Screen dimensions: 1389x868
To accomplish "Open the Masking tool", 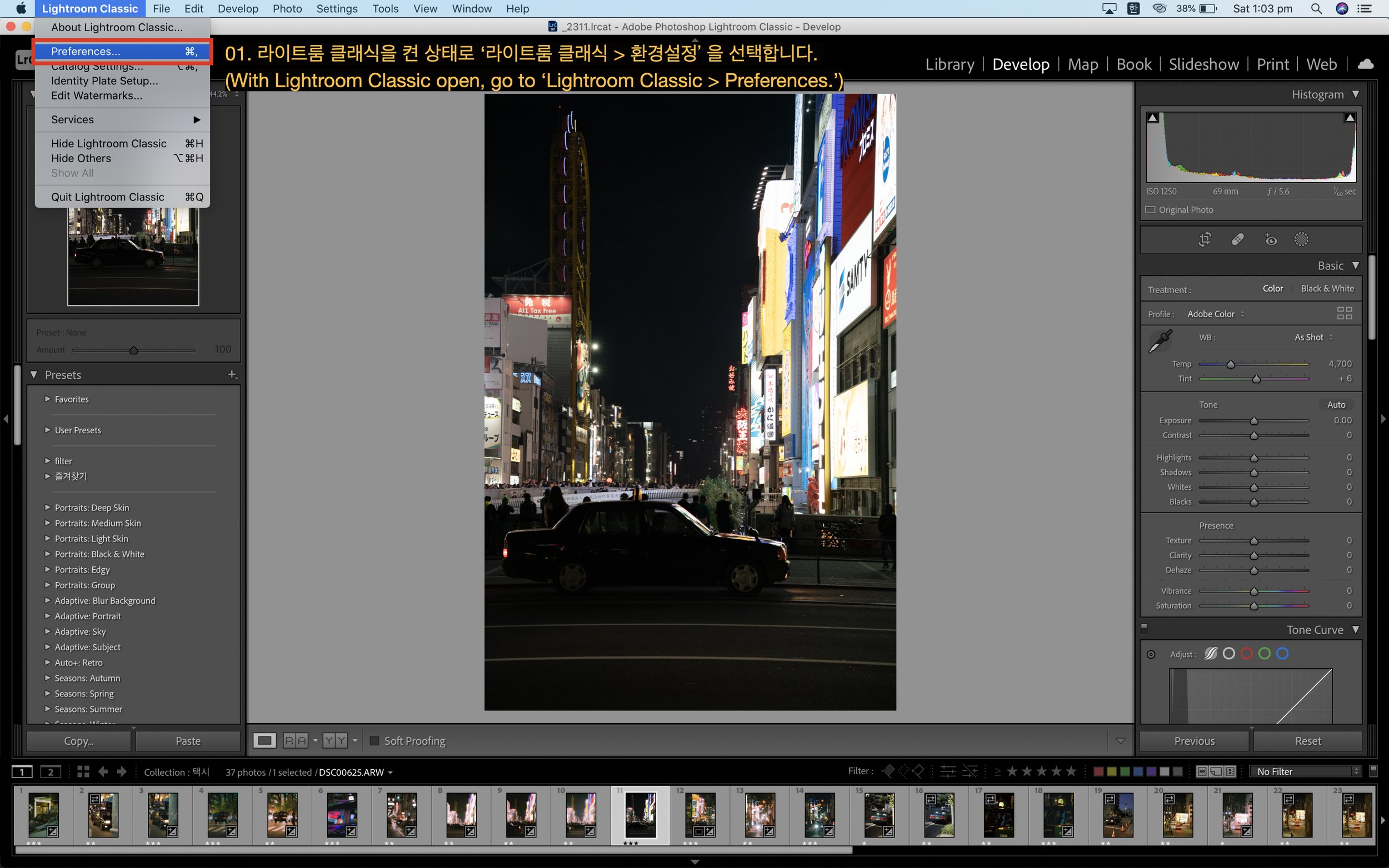I will pyautogui.click(x=1301, y=239).
